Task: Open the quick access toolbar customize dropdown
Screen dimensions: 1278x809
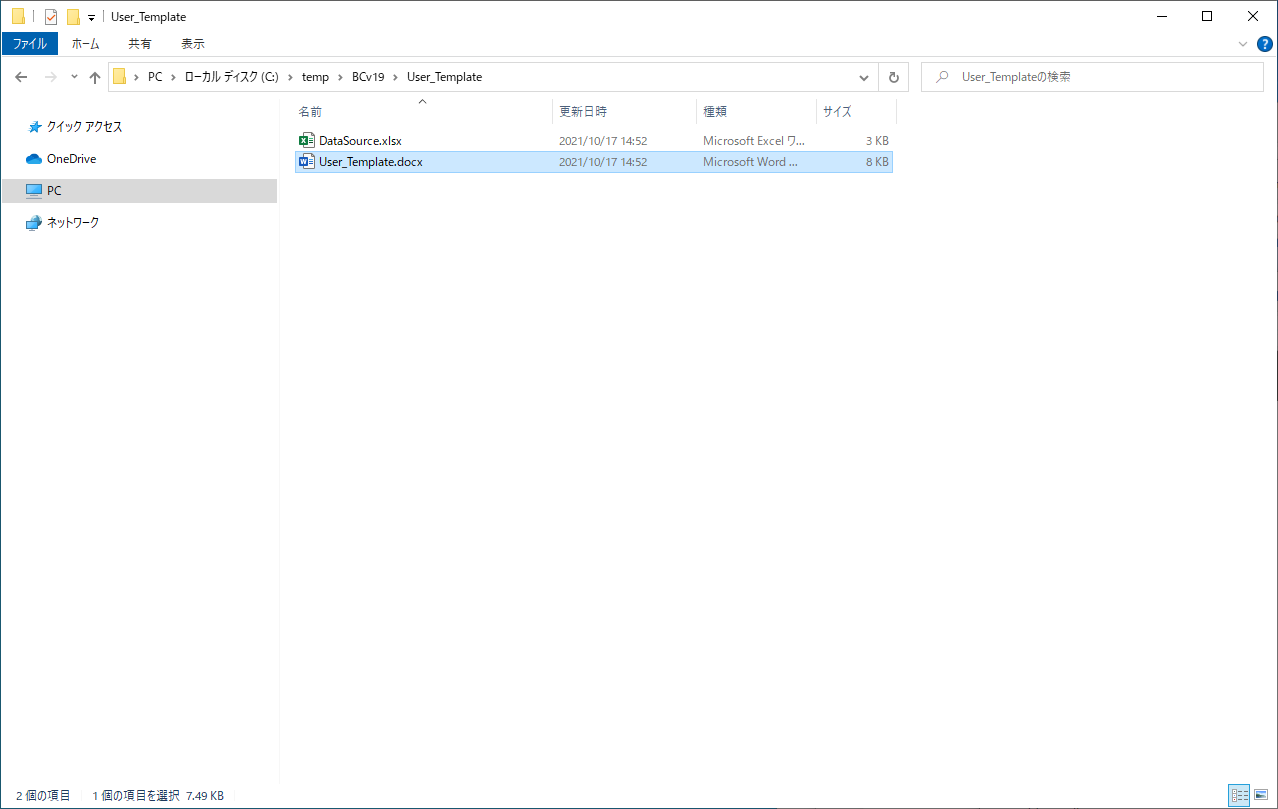Action: [90, 16]
